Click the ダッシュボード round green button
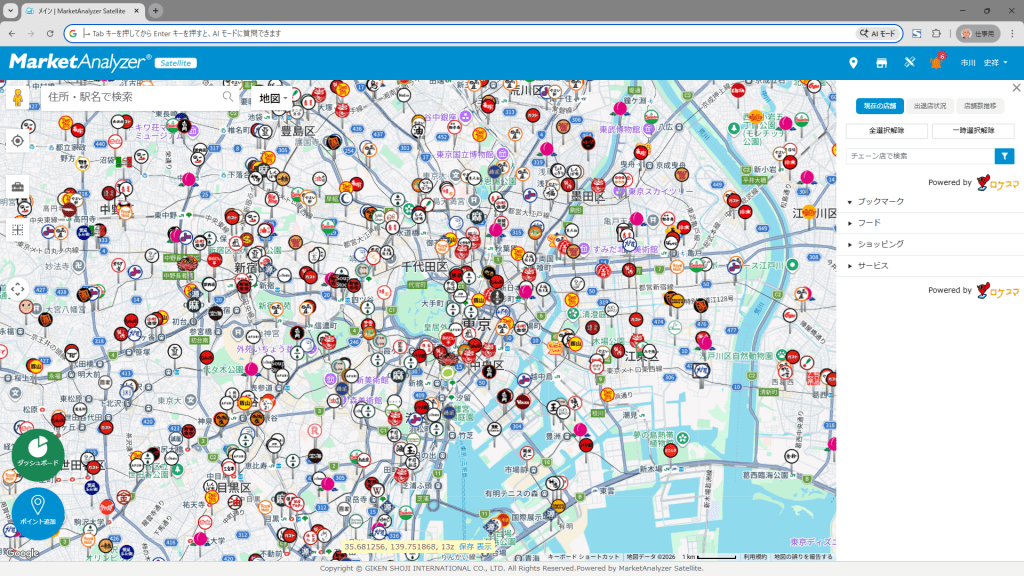 pyautogui.click(x=38, y=454)
